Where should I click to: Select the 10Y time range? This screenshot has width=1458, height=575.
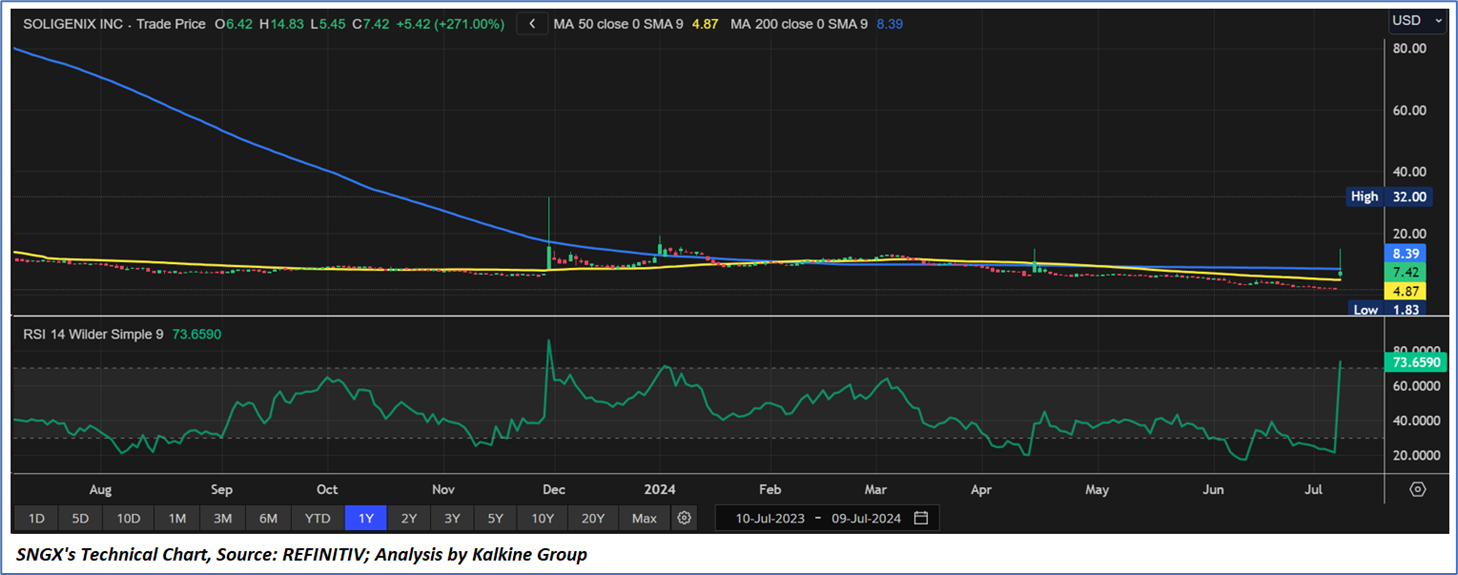[x=543, y=518]
